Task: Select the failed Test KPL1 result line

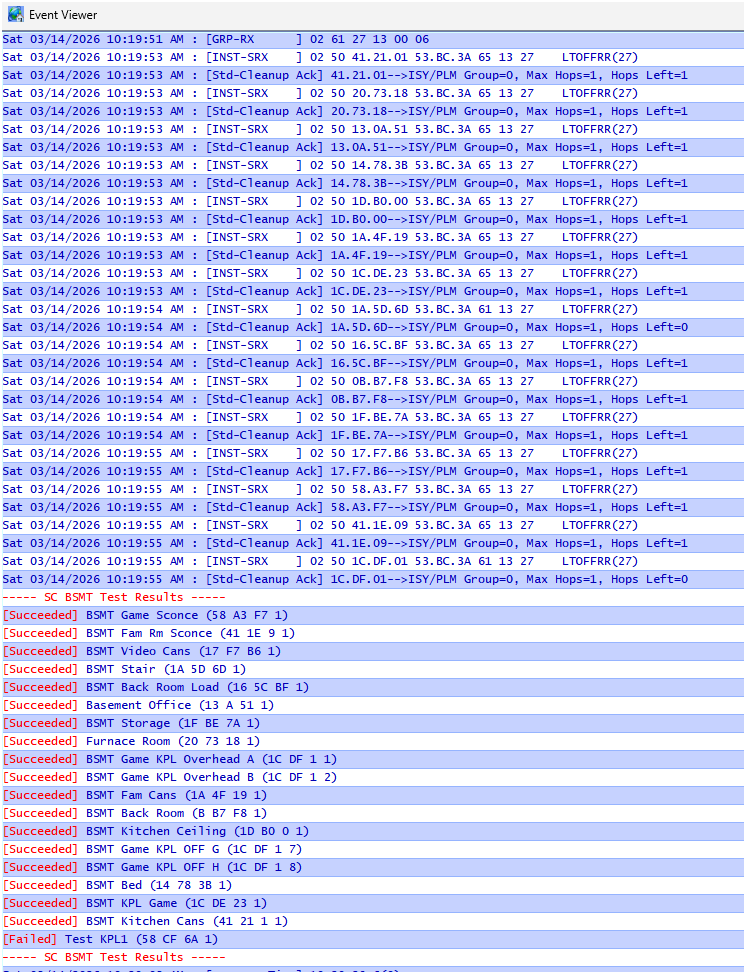Action: pos(110,939)
